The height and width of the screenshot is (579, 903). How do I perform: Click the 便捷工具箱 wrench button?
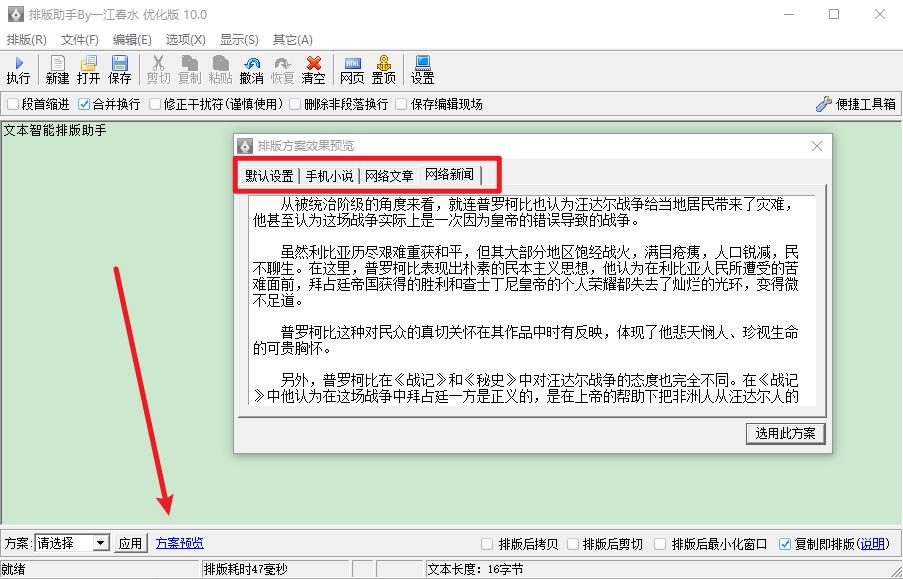(858, 104)
